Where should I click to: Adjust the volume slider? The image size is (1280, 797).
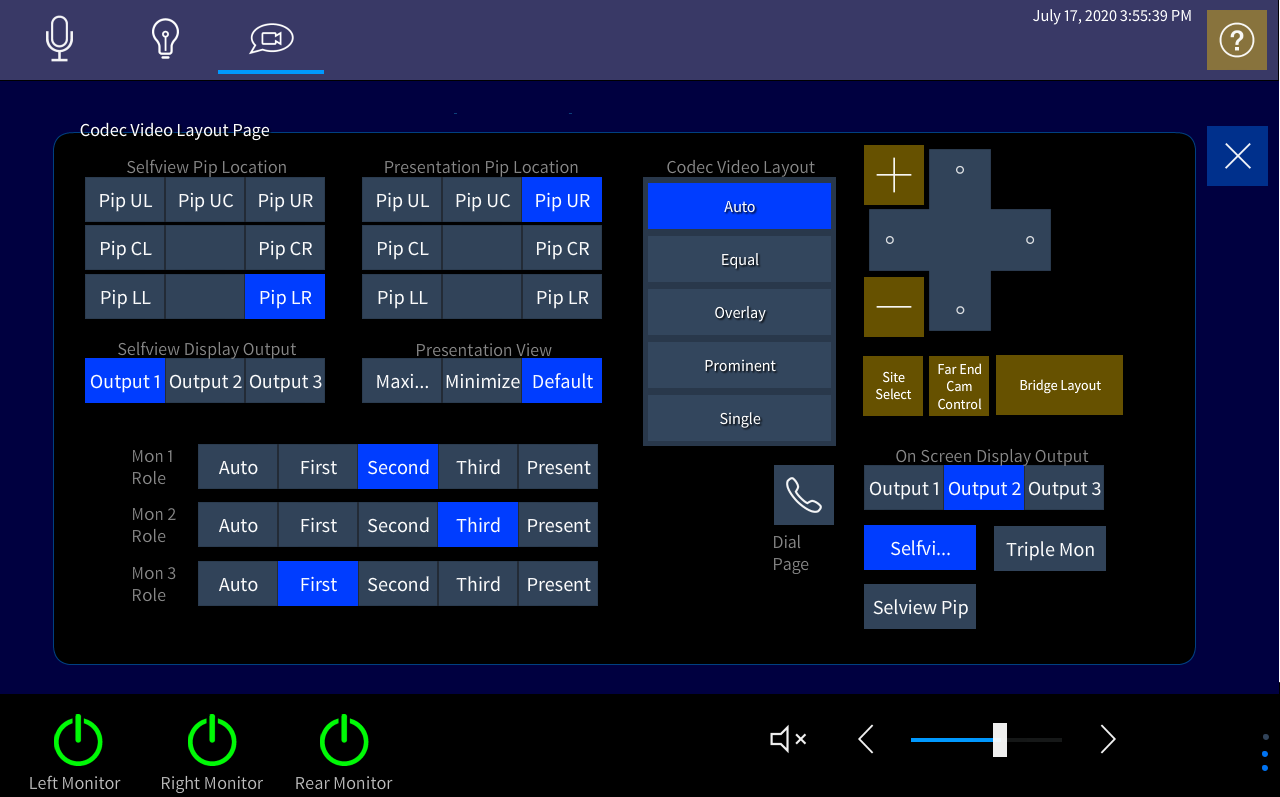click(1001, 739)
